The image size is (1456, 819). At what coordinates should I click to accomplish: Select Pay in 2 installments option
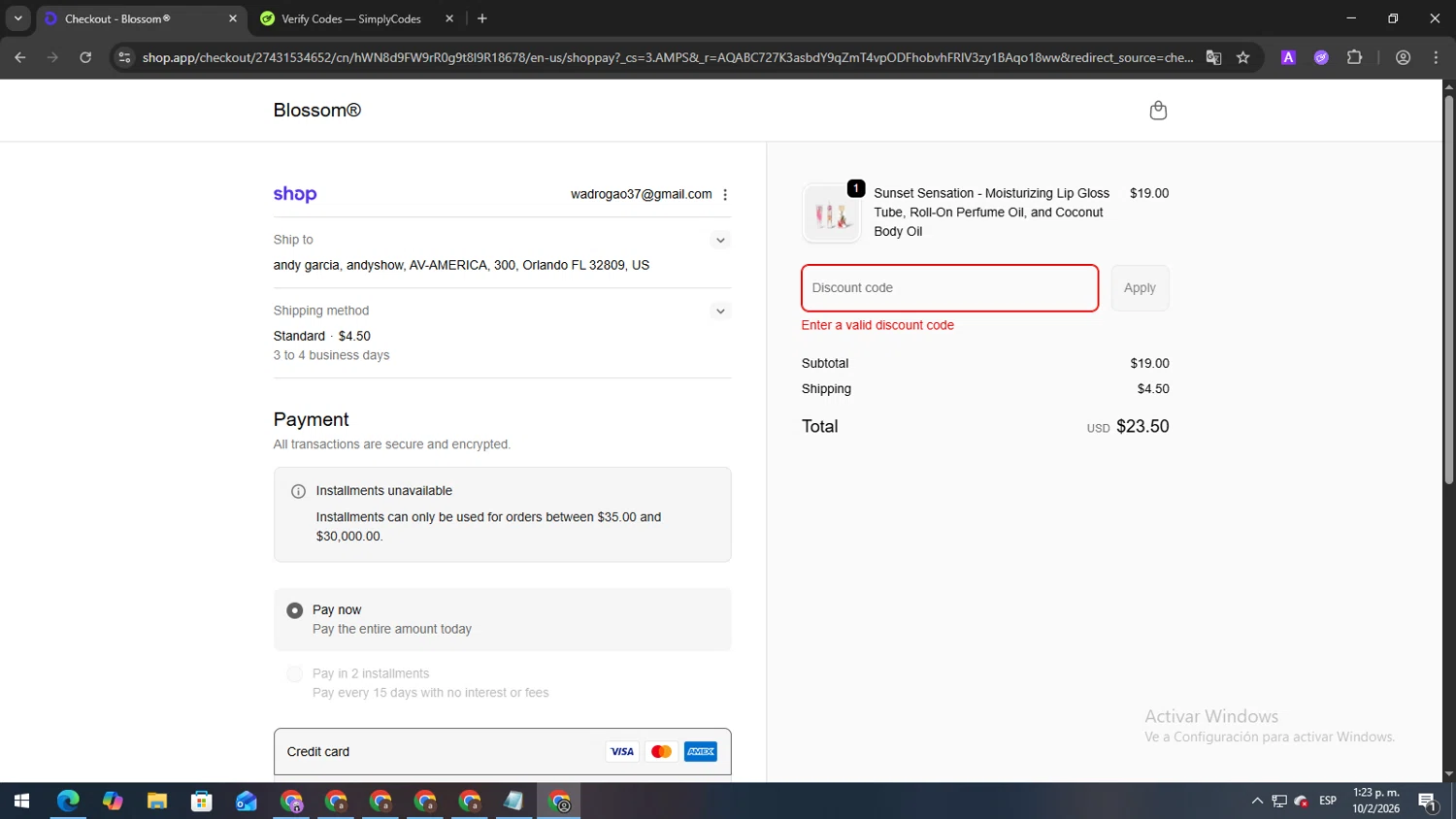pos(294,674)
